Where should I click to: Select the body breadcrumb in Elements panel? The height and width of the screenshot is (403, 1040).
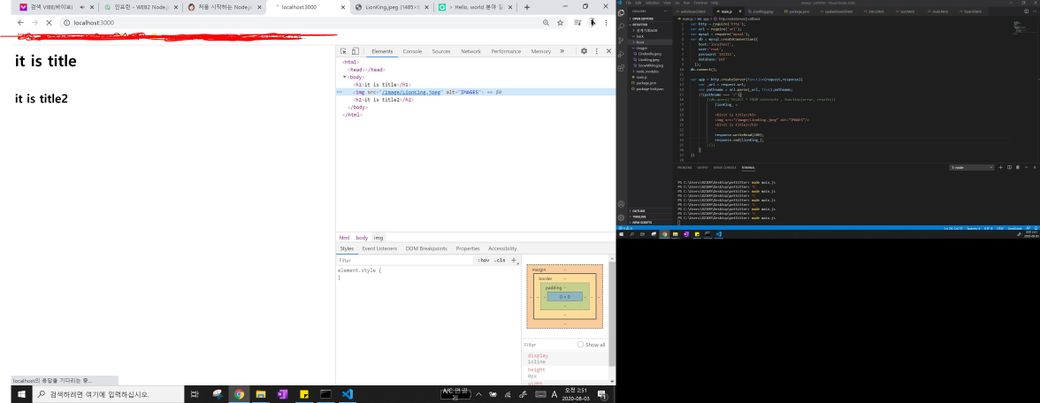[361, 237]
